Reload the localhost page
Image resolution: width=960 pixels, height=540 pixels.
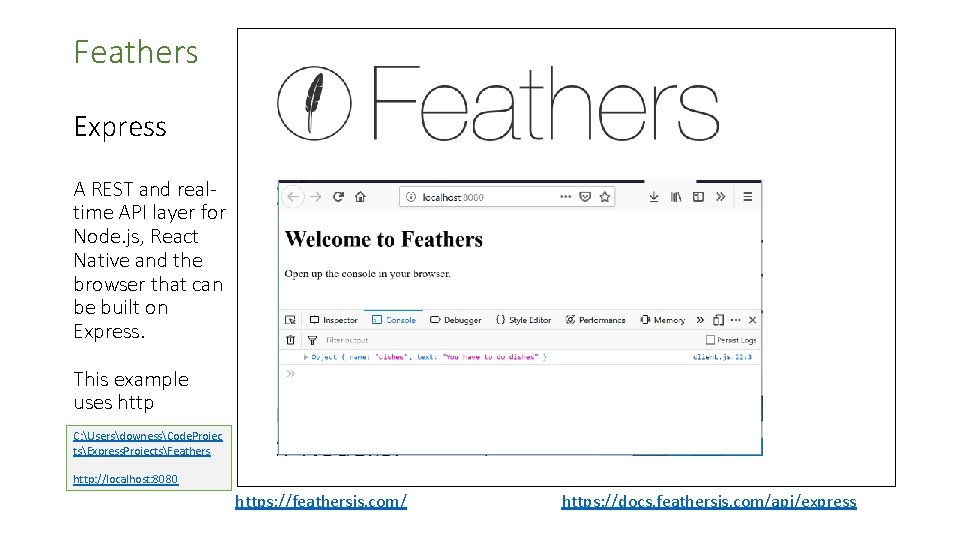(338, 197)
